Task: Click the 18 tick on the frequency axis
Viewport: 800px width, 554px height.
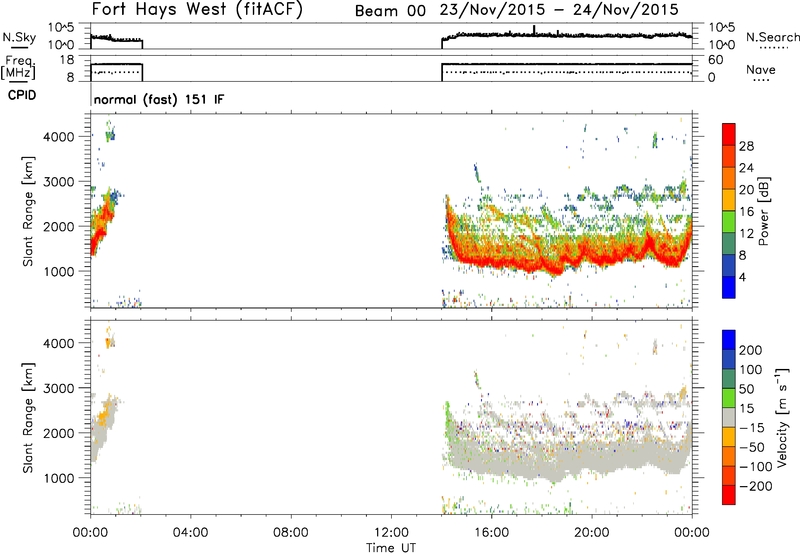Action: click(66, 60)
